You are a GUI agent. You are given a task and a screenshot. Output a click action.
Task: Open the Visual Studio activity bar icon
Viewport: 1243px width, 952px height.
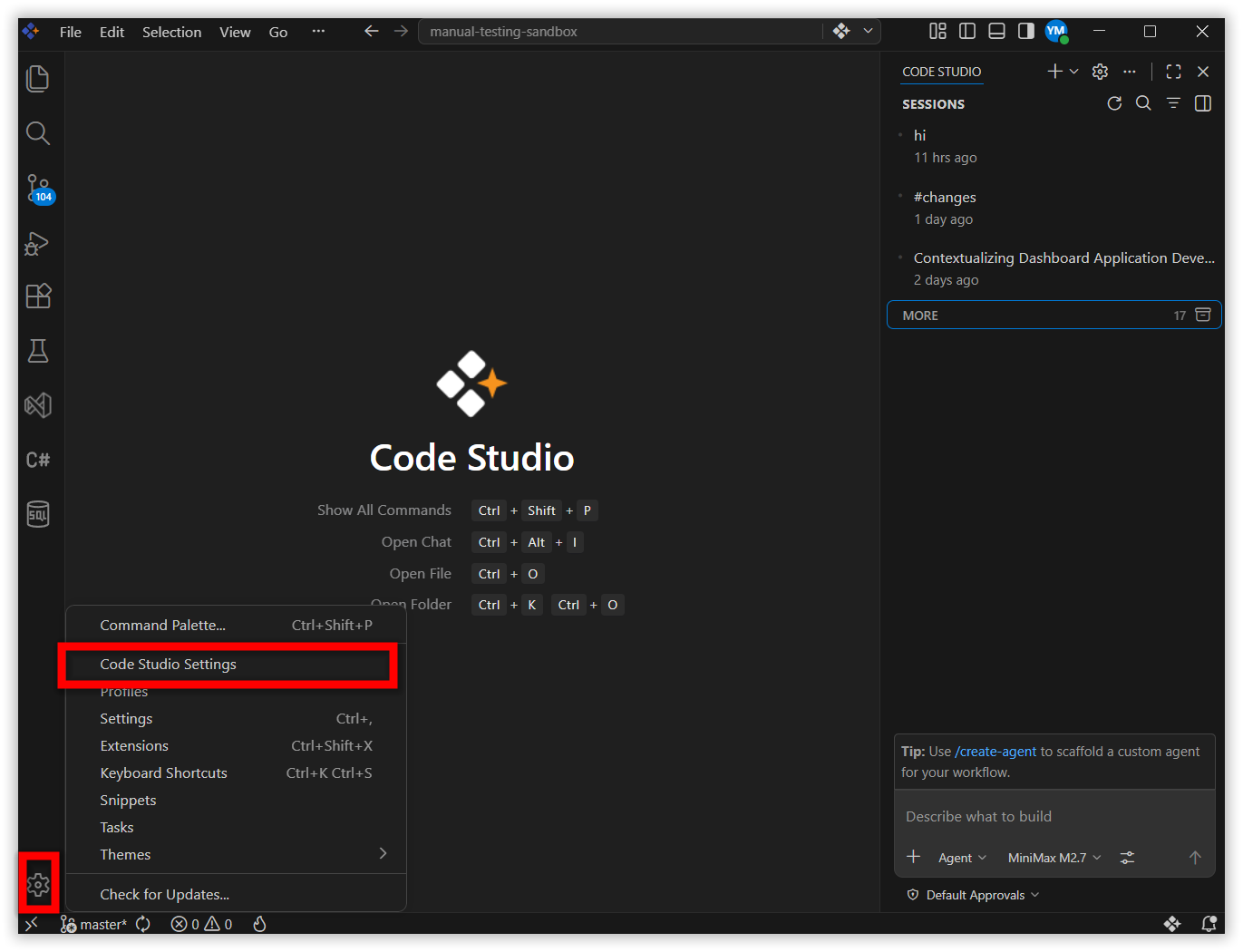coord(38,405)
